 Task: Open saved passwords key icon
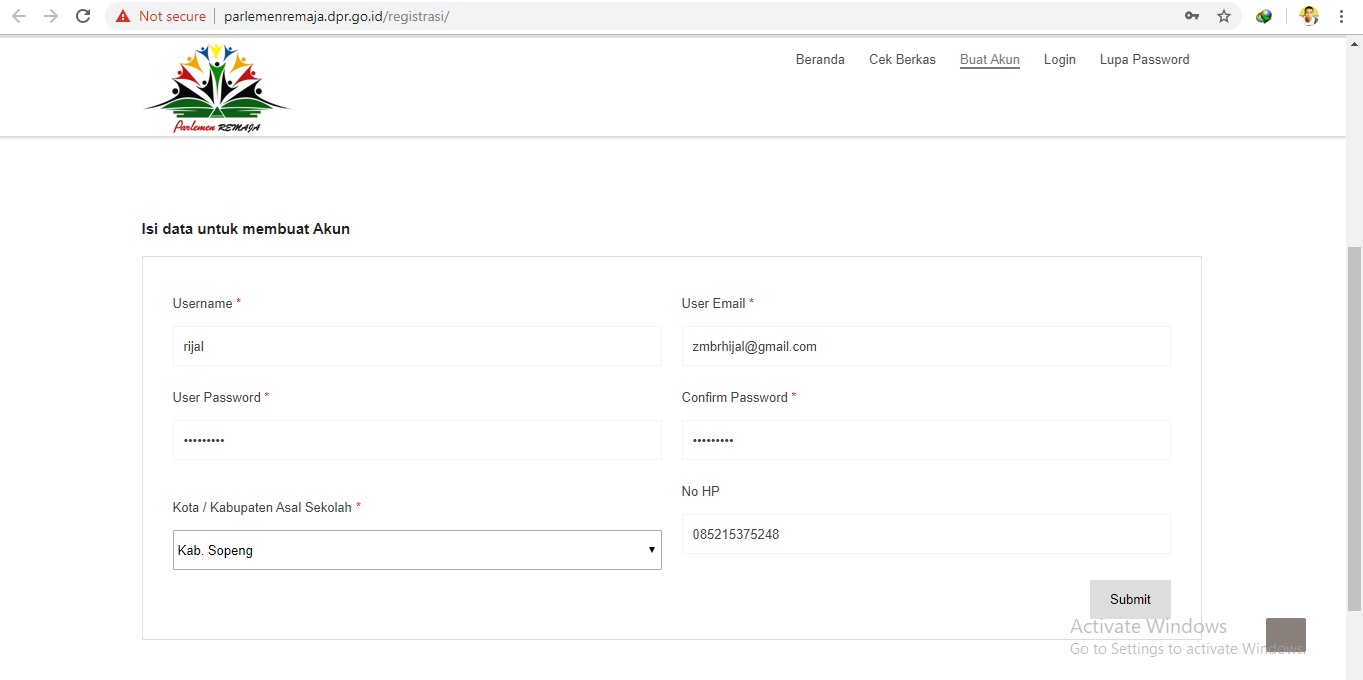click(1191, 16)
